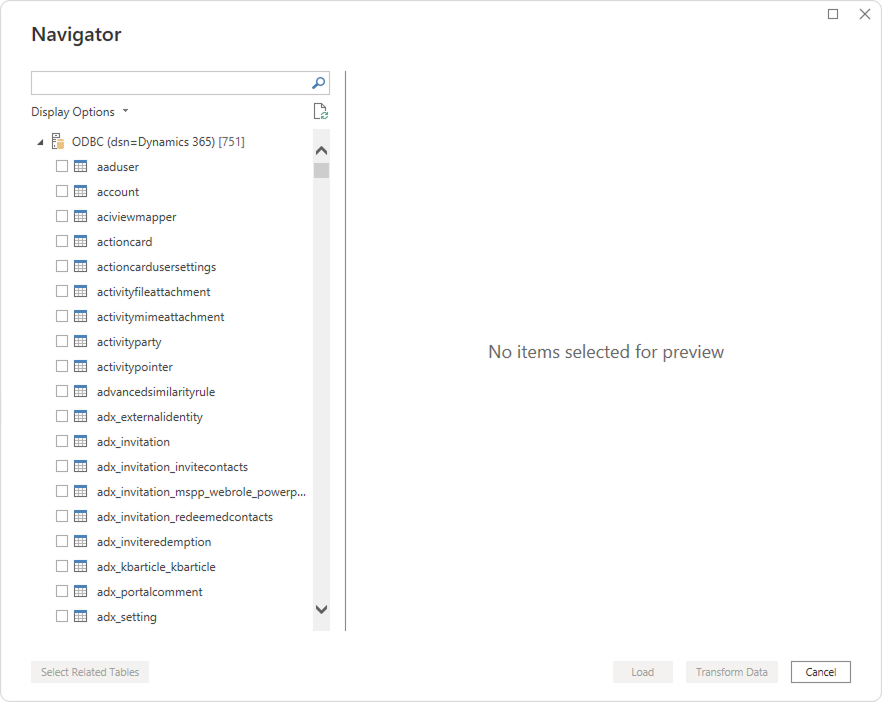Collapse the ODBC Dynamics 365 tree node

pos(40,142)
